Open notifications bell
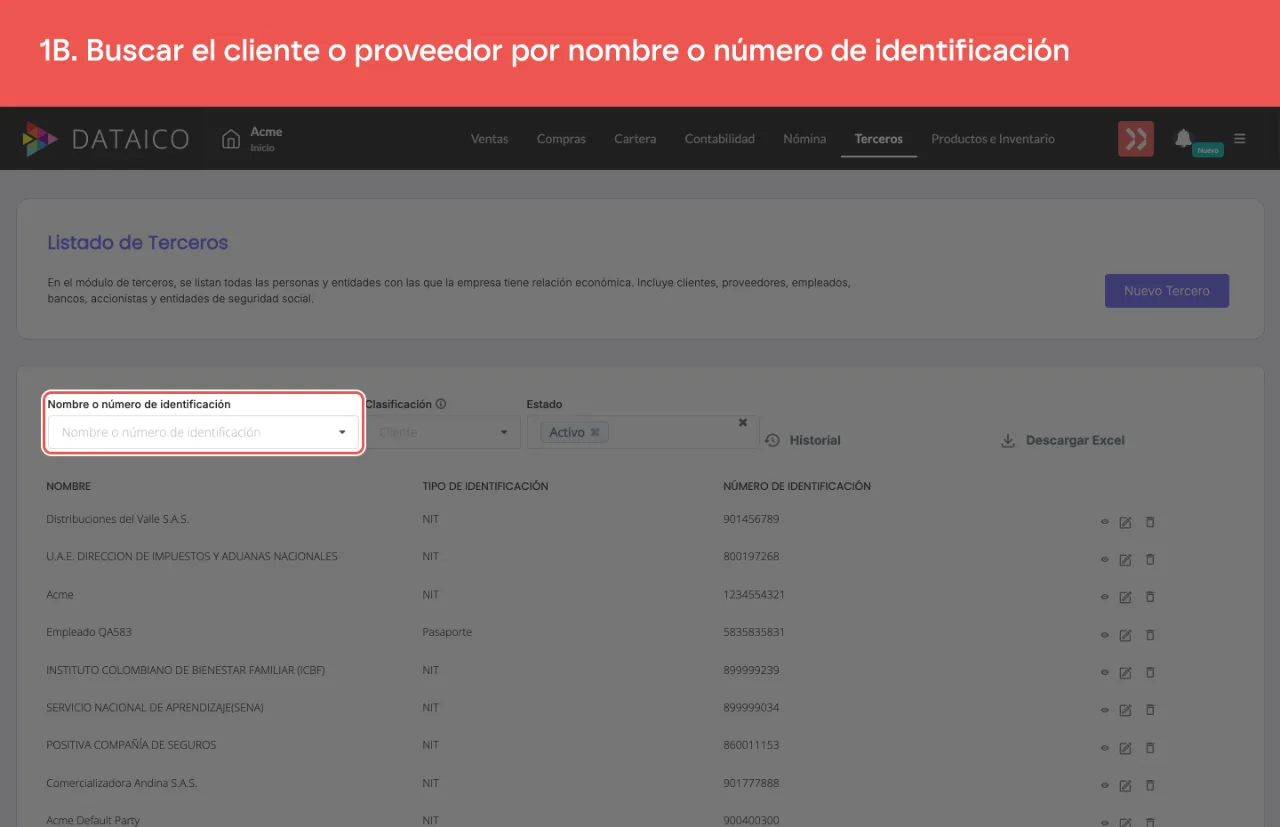The height and width of the screenshot is (827, 1280). 1183,138
